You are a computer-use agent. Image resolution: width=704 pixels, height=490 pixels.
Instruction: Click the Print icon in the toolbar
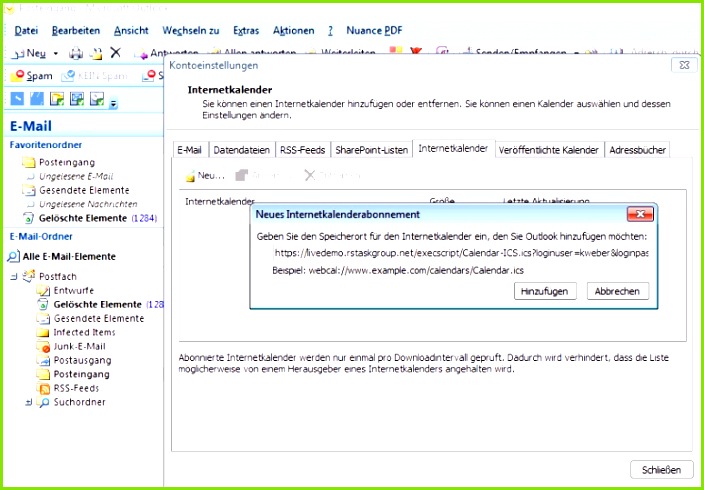pyautogui.click(x=76, y=53)
